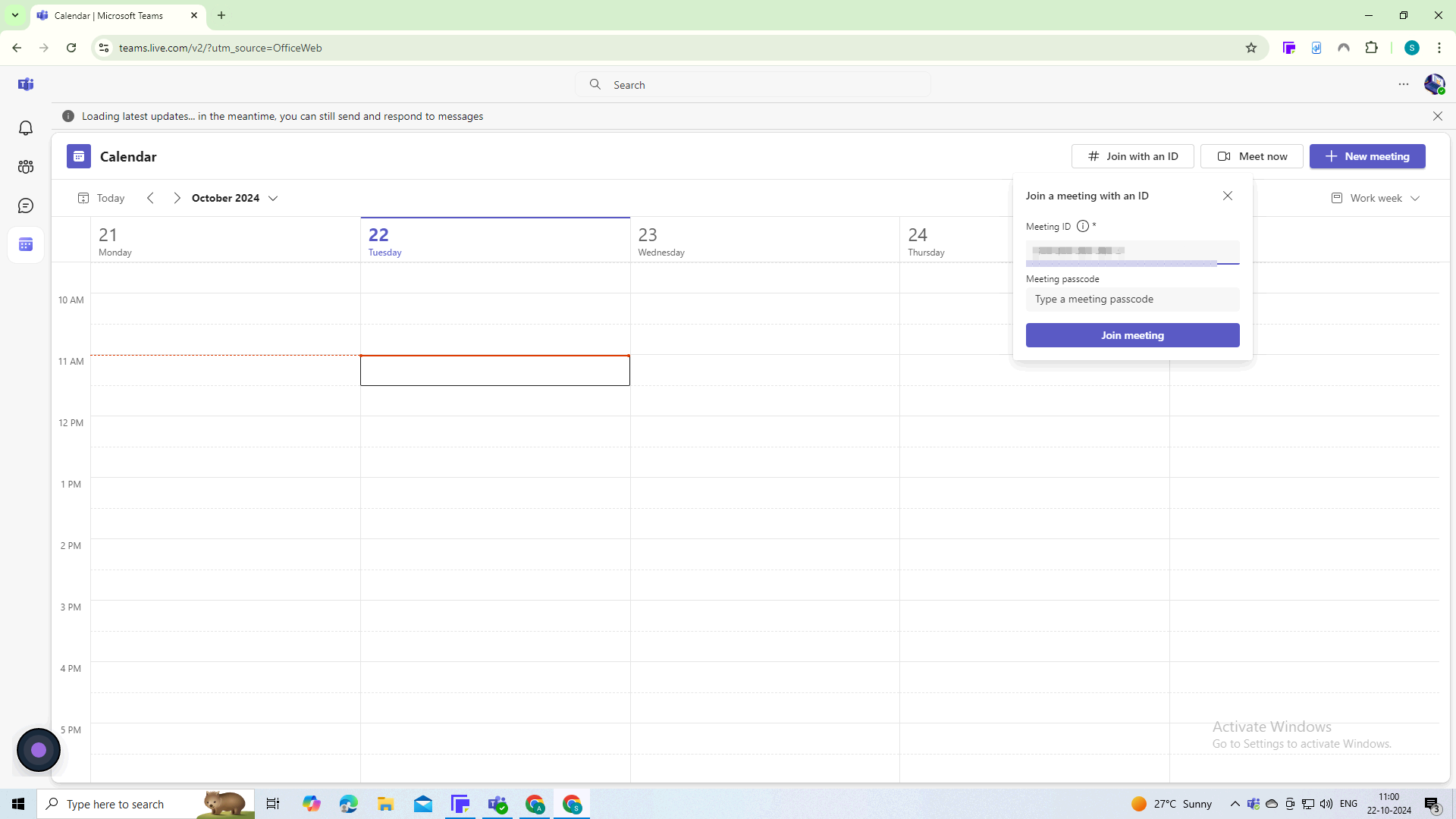Click the Windows taskbar search box
The width and height of the screenshot is (1456, 819).
[x=146, y=804]
